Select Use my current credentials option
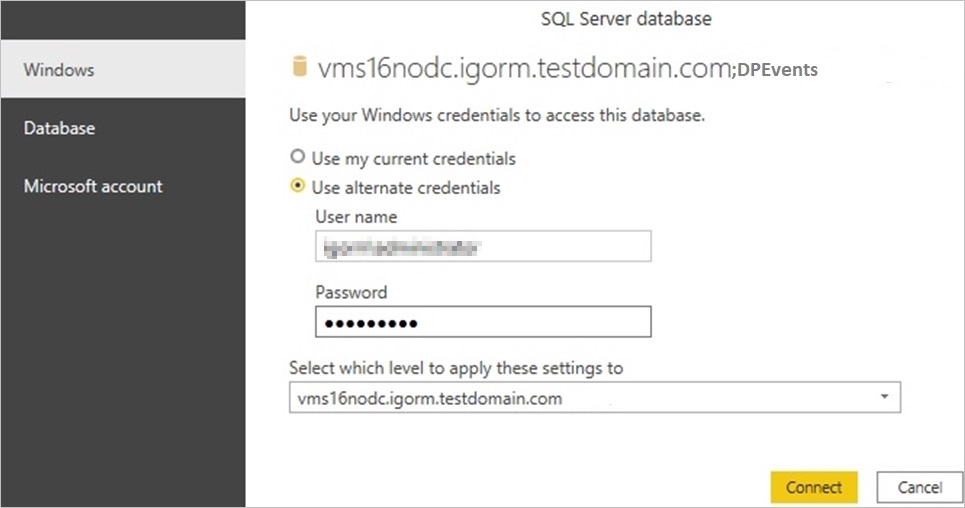965x508 pixels. [296, 157]
